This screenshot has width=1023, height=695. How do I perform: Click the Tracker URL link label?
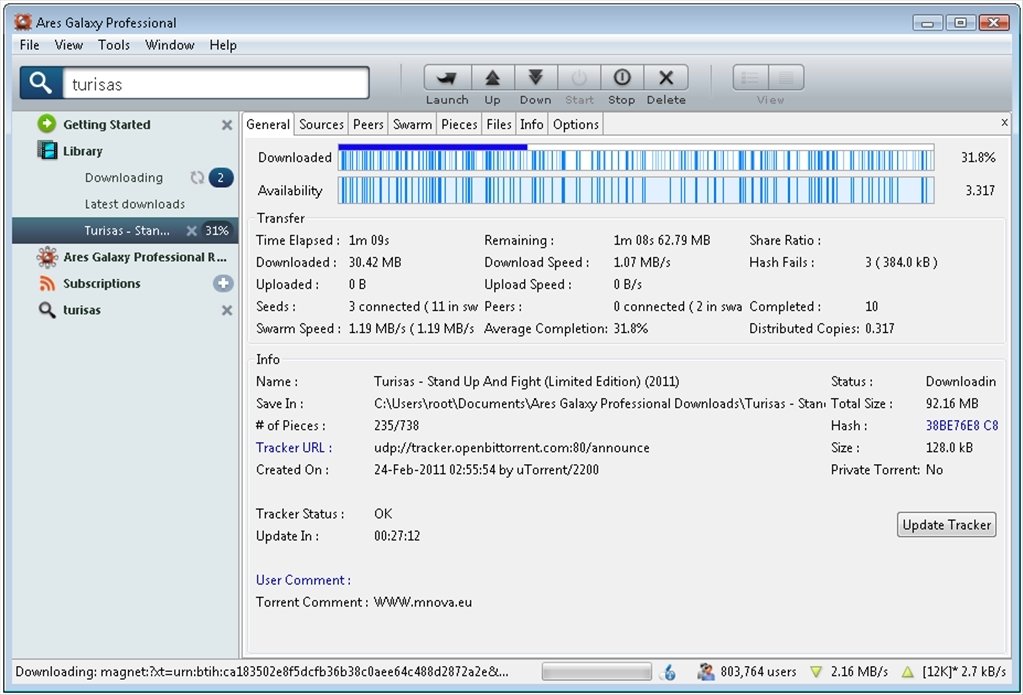[294, 448]
